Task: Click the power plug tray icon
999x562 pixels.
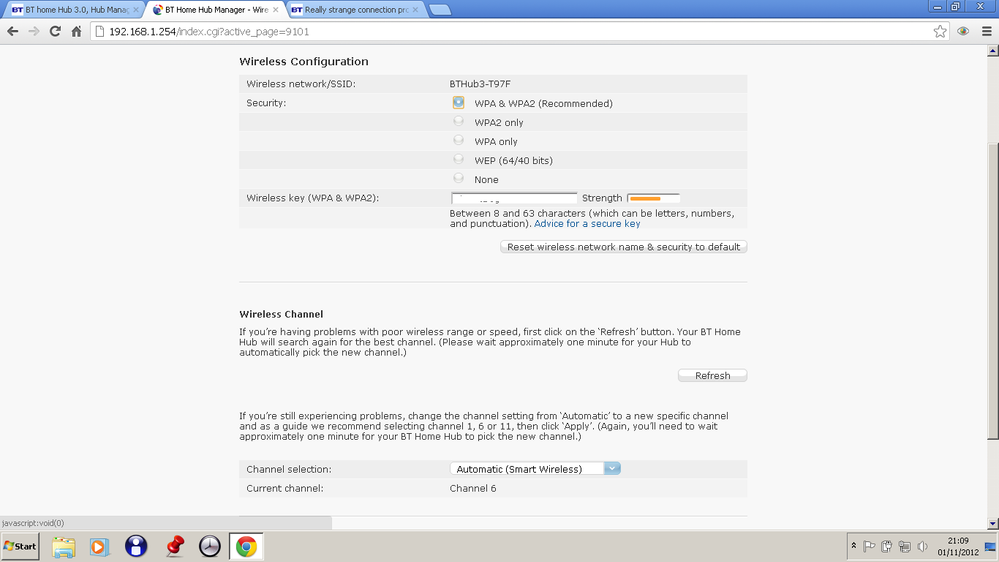Action: [886, 546]
